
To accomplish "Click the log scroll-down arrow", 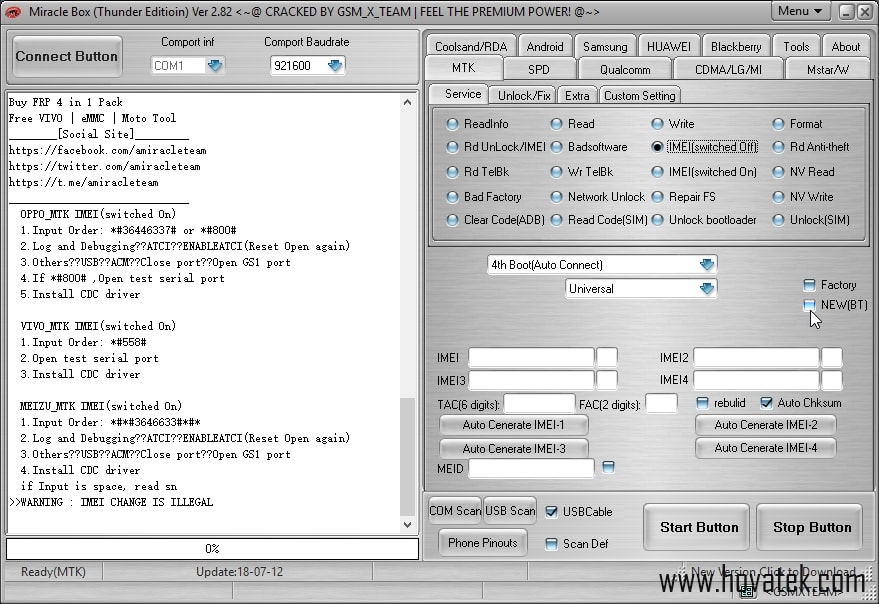I will tap(408, 525).
